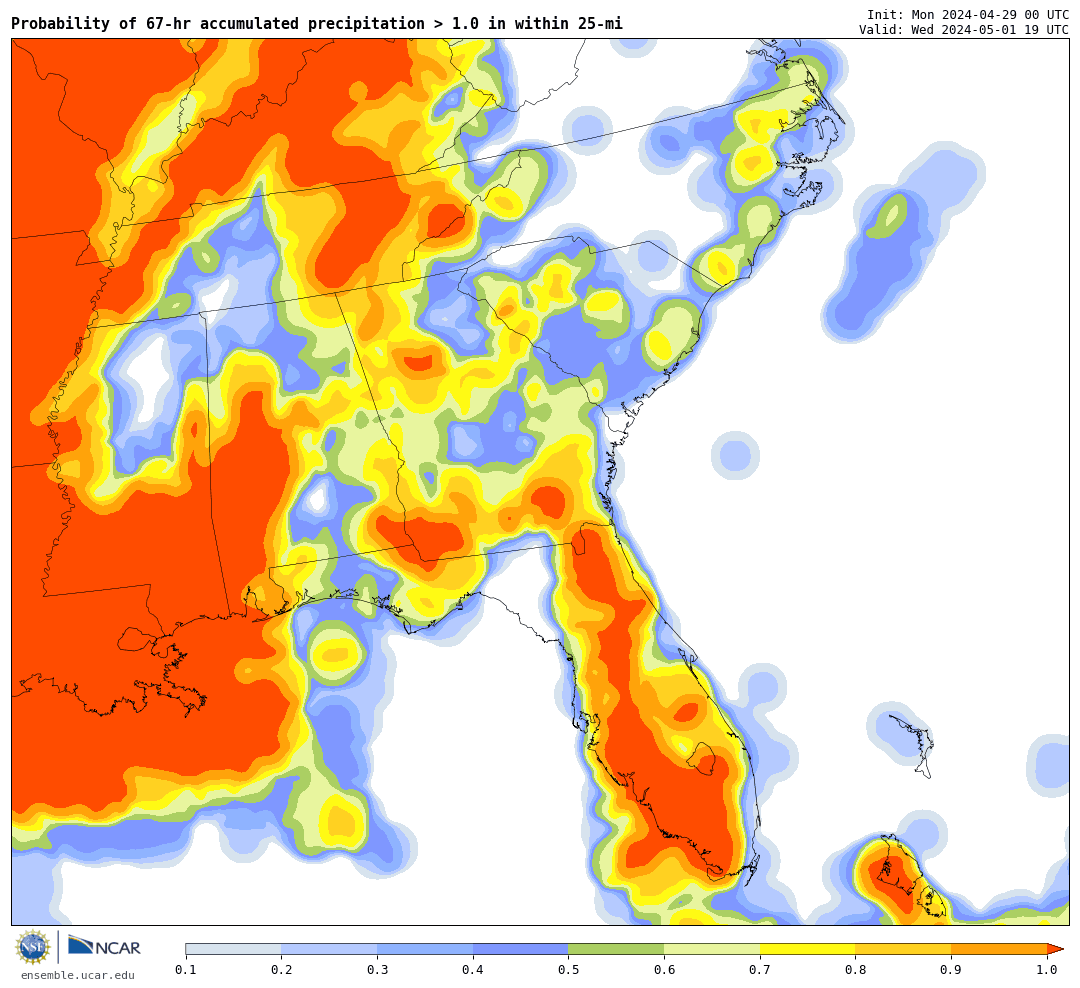Screen dimensions: 1080x988
Task: Click the NSF logo icon
Action: pos(33,947)
